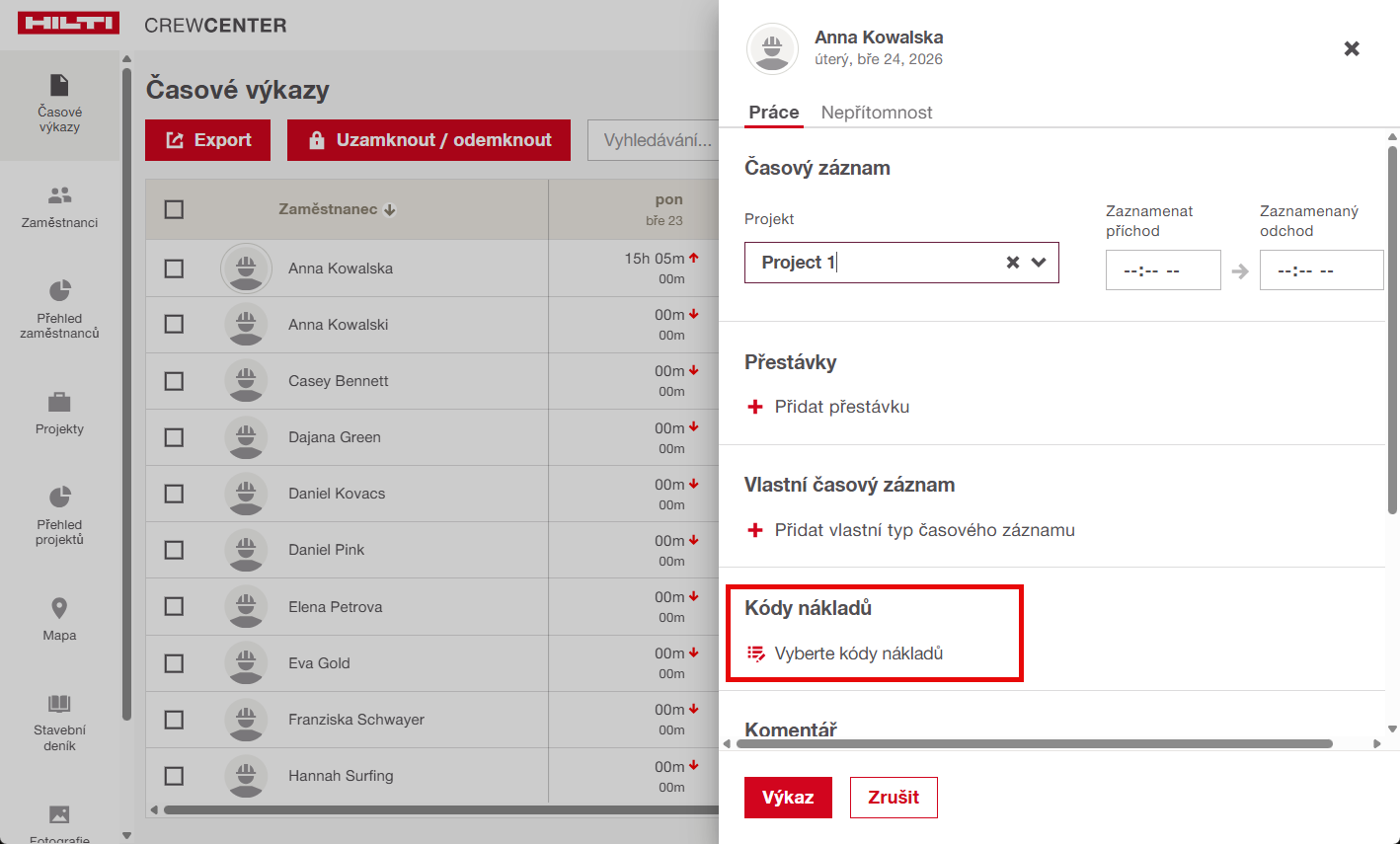Check the box beside Elena Petrova
This screenshot has width=1400, height=844.
coord(174,607)
